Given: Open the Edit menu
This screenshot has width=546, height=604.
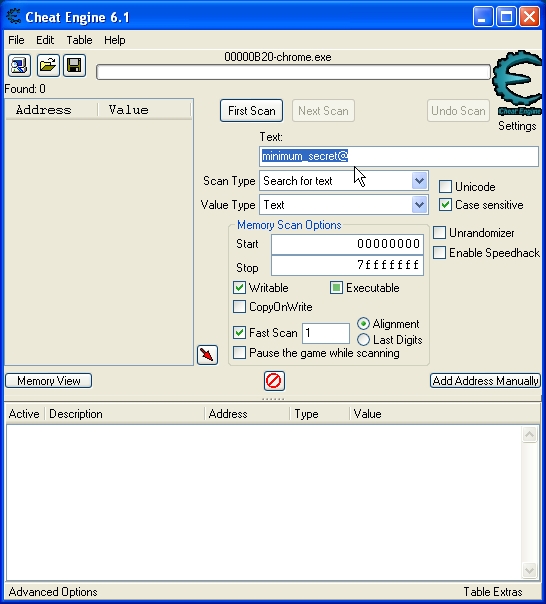Looking at the screenshot, I should pyautogui.click(x=45, y=40).
